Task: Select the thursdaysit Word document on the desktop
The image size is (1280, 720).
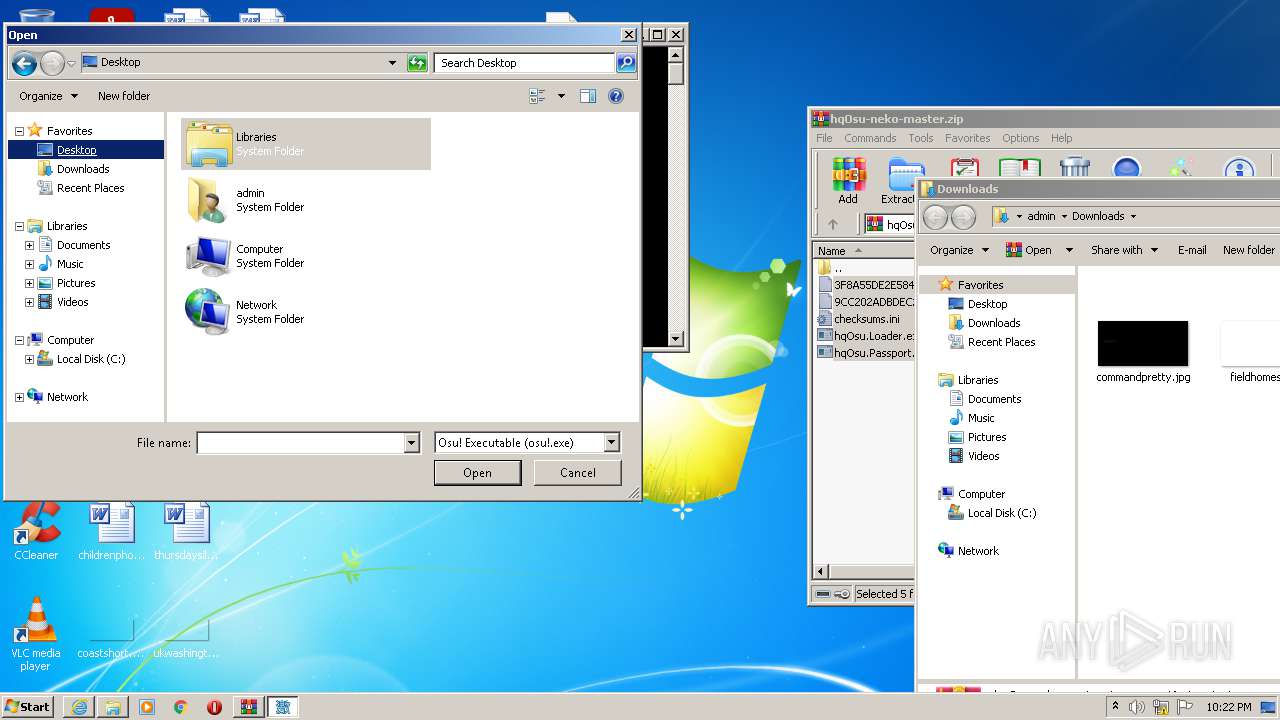Action: click(186, 531)
